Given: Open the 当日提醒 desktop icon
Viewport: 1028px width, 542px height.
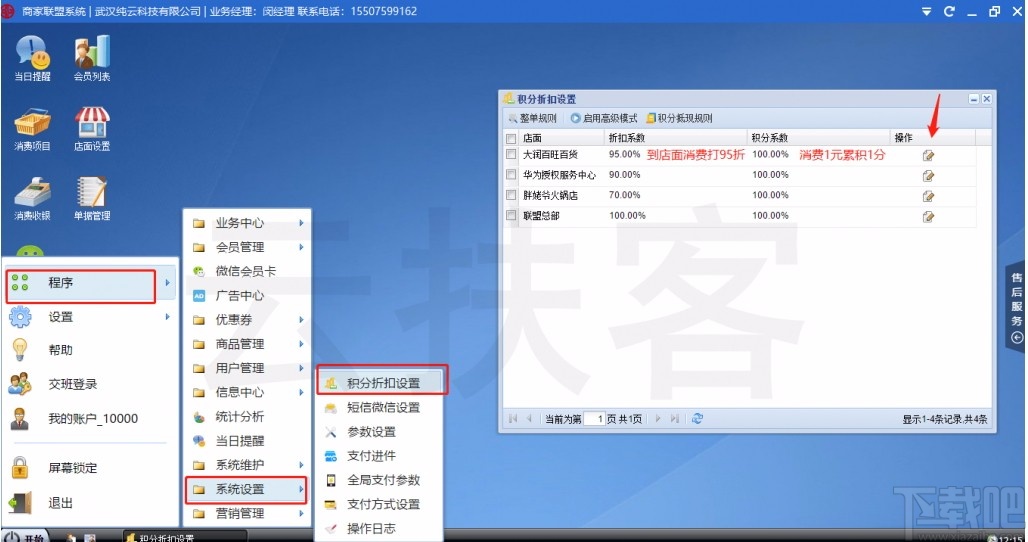Looking at the screenshot, I should 32,58.
